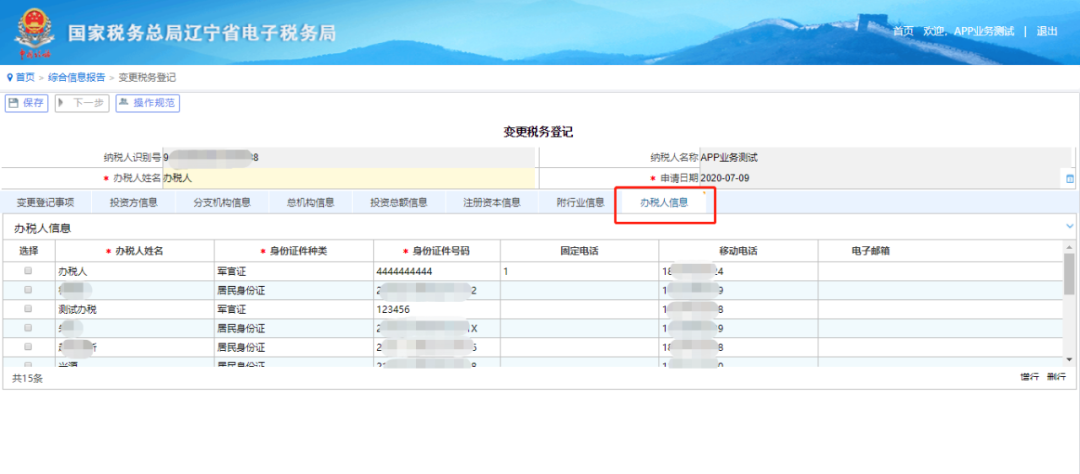Click the 身份证件种类 column header
The width and height of the screenshot is (1080, 474).
point(294,251)
